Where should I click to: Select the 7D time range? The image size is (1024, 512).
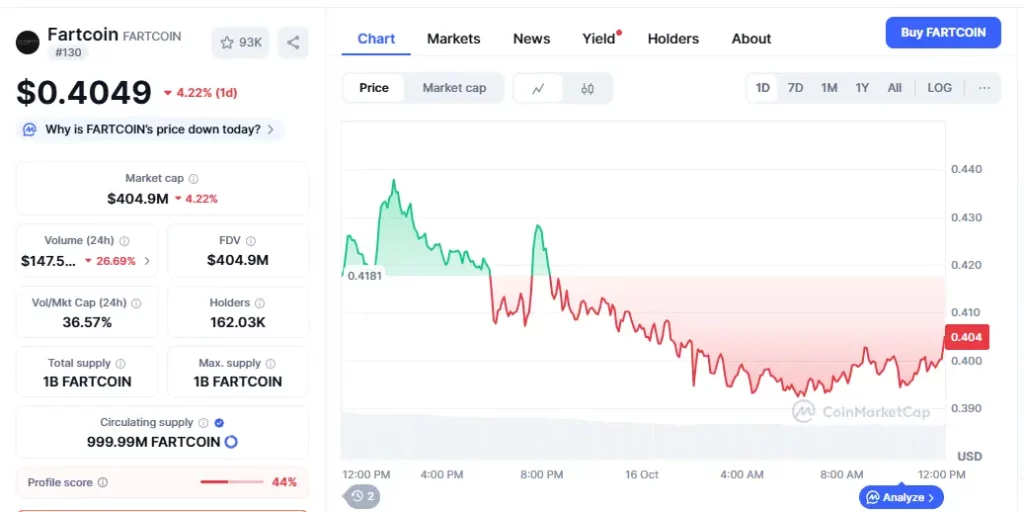(x=795, y=88)
